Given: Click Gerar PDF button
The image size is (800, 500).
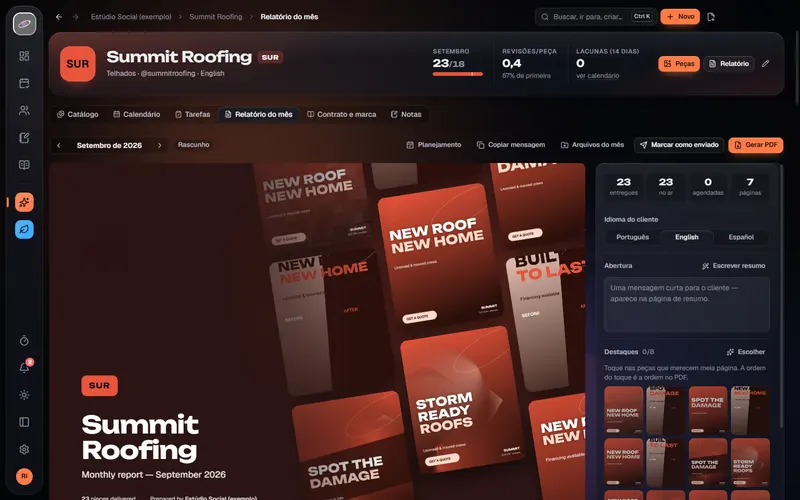Looking at the screenshot, I should point(756,145).
